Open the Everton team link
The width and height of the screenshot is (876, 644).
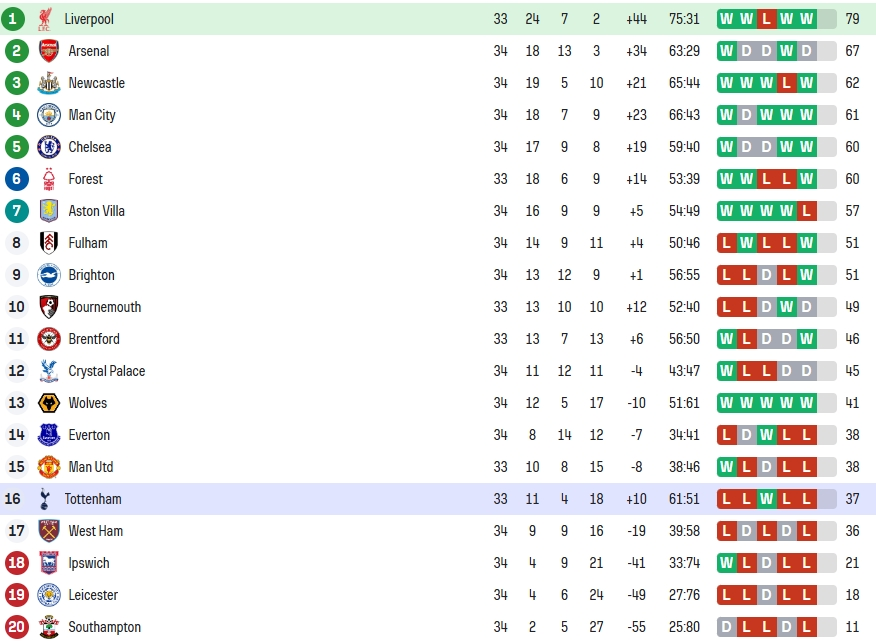pos(89,435)
